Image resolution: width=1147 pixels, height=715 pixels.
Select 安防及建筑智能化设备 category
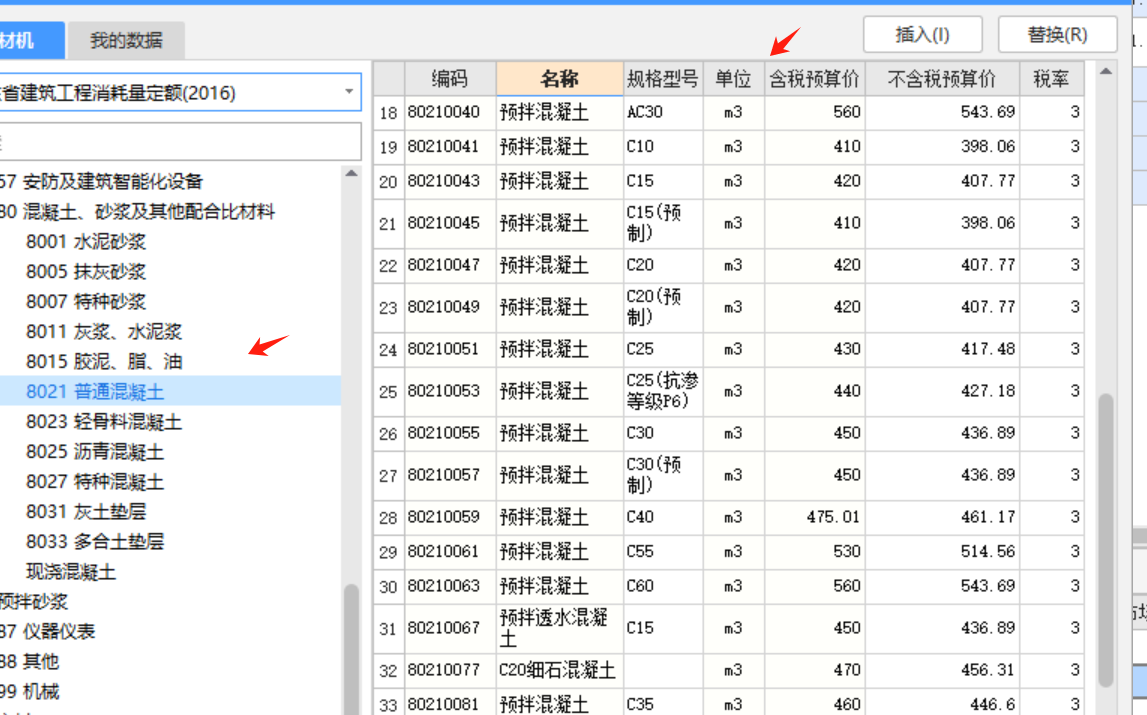[101, 181]
